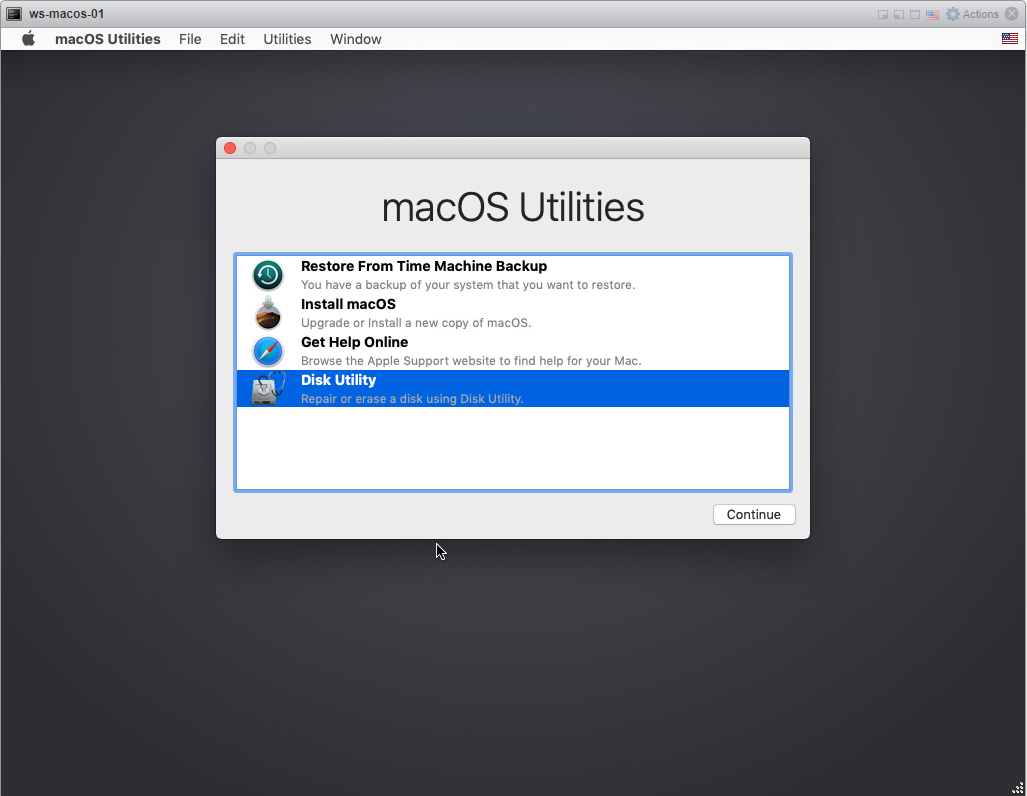Click the console icon beside ws-macos-01
Image resolution: width=1027 pixels, height=796 pixels.
click(x=14, y=14)
